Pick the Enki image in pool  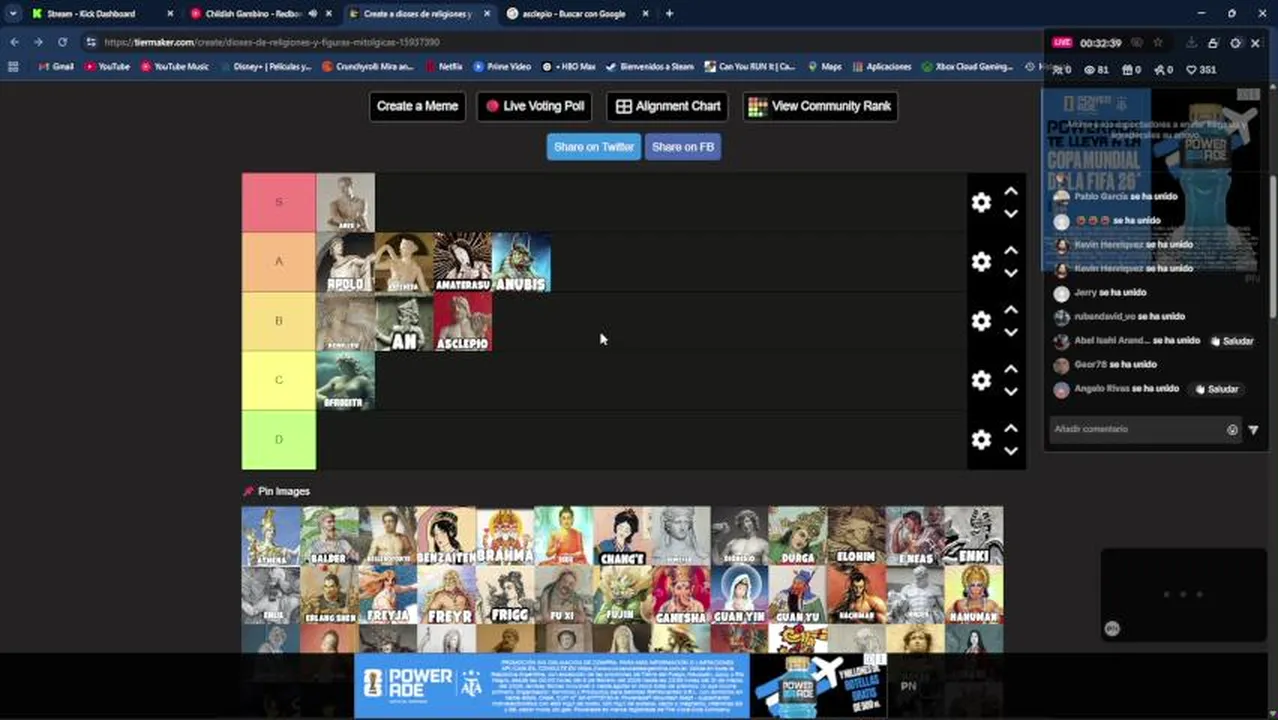pyautogui.click(x=974, y=536)
